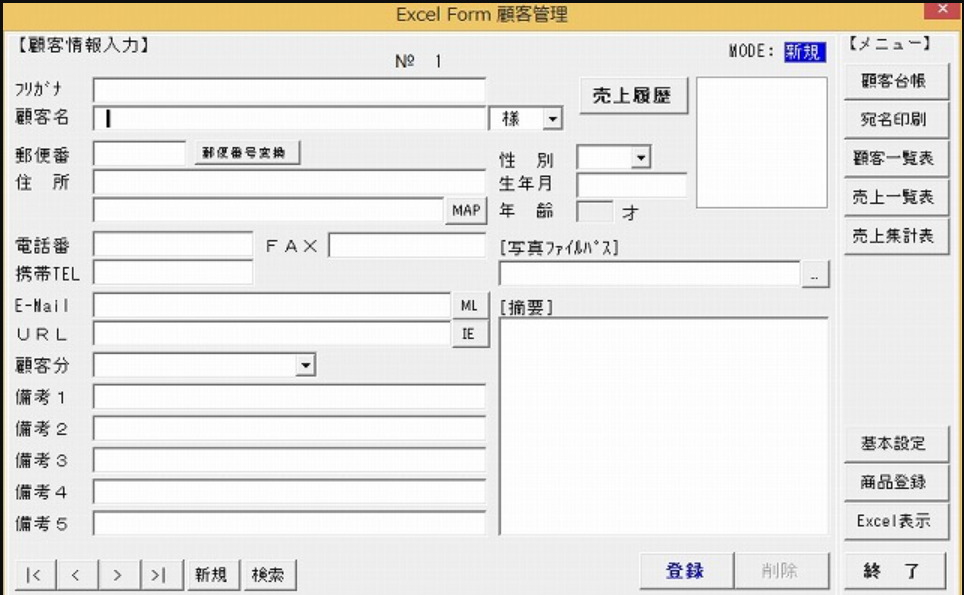Click Excel表示 show Excel button
The image size is (964, 595).
(895, 521)
